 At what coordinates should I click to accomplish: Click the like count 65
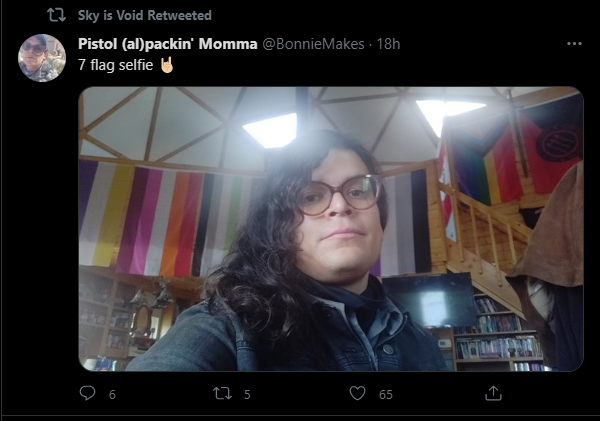coord(386,395)
